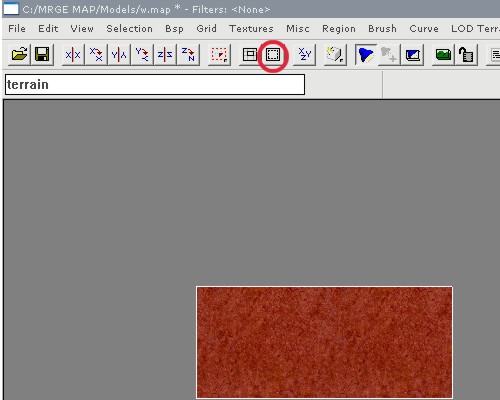
Task: Click the Open file folder icon
Action: pyautogui.click(x=19, y=54)
